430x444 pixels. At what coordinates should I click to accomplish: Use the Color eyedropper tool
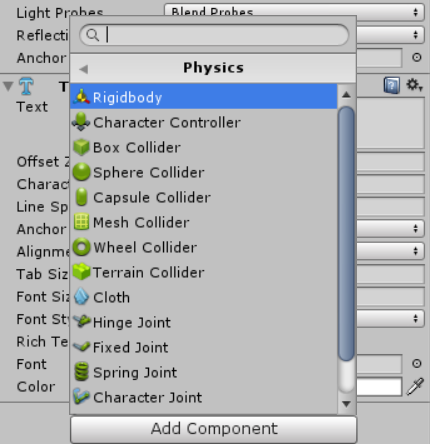click(415, 387)
